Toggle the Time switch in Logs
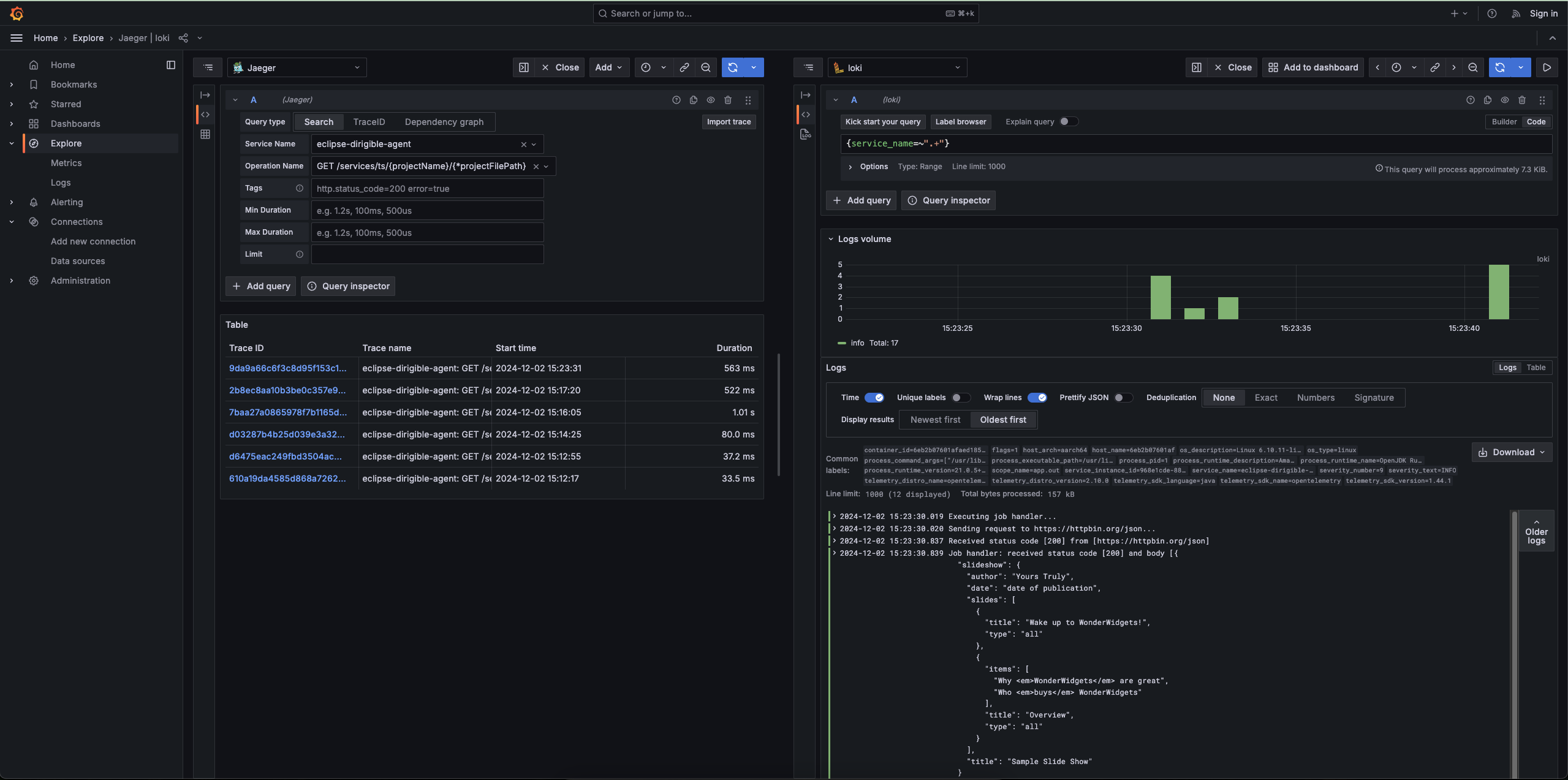Viewport: 1568px width, 780px height. pyautogui.click(x=874, y=398)
